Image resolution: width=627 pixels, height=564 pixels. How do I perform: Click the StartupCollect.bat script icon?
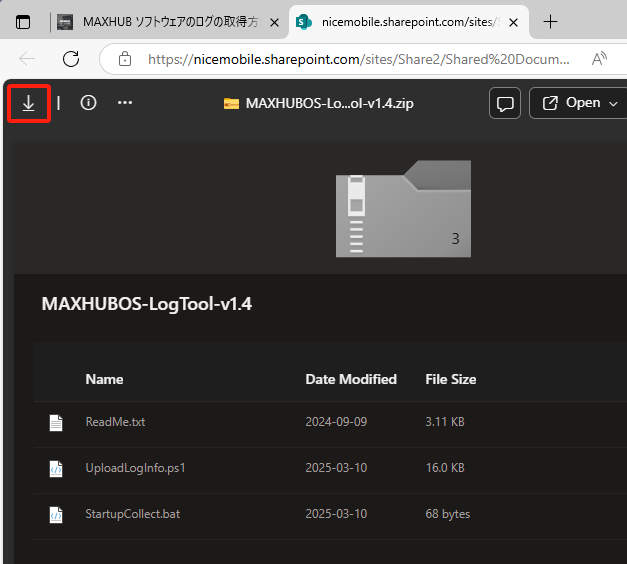pyautogui.click(x=56, y=515)
